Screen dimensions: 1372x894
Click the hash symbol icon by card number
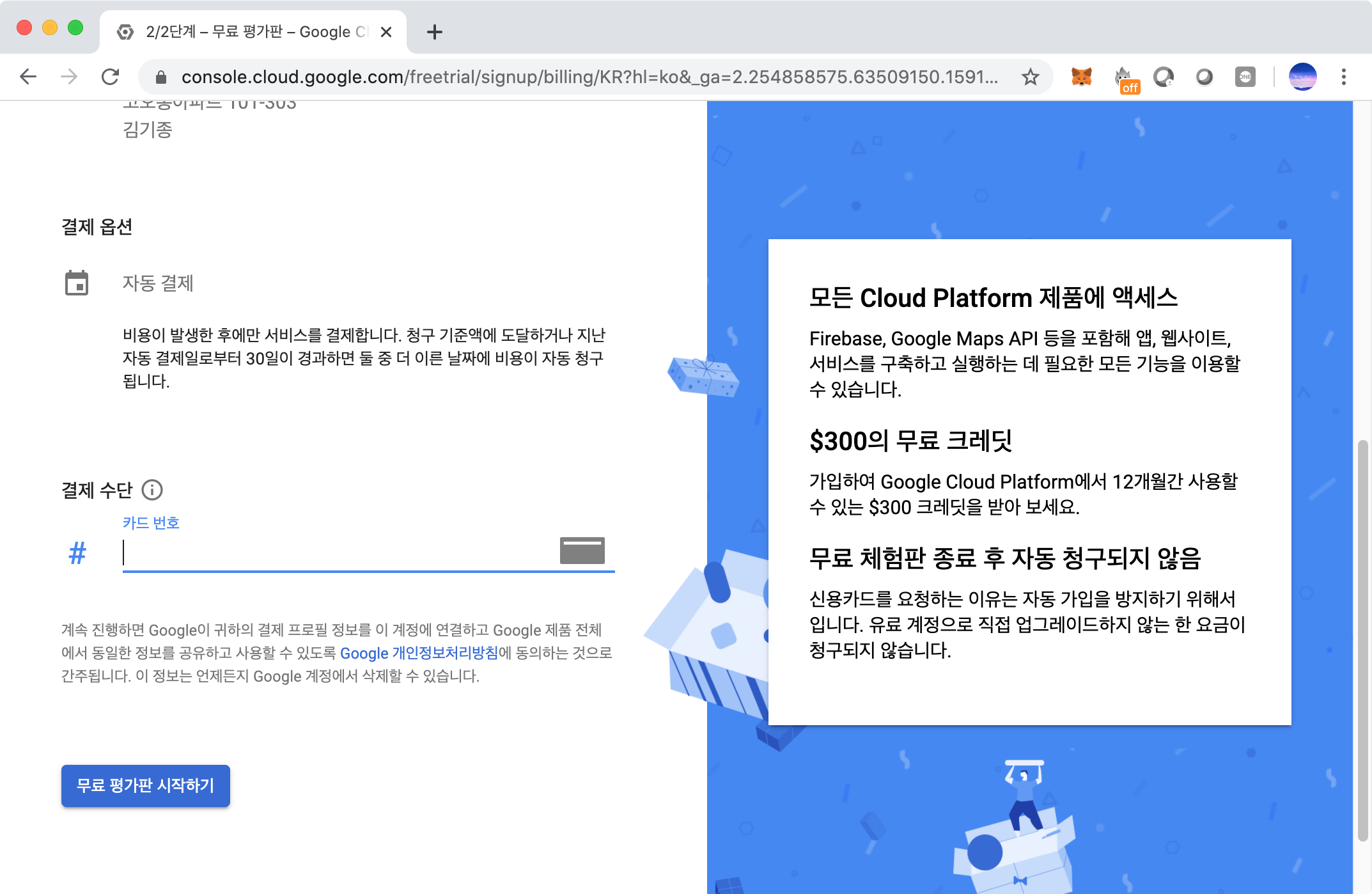pos(77,553)
